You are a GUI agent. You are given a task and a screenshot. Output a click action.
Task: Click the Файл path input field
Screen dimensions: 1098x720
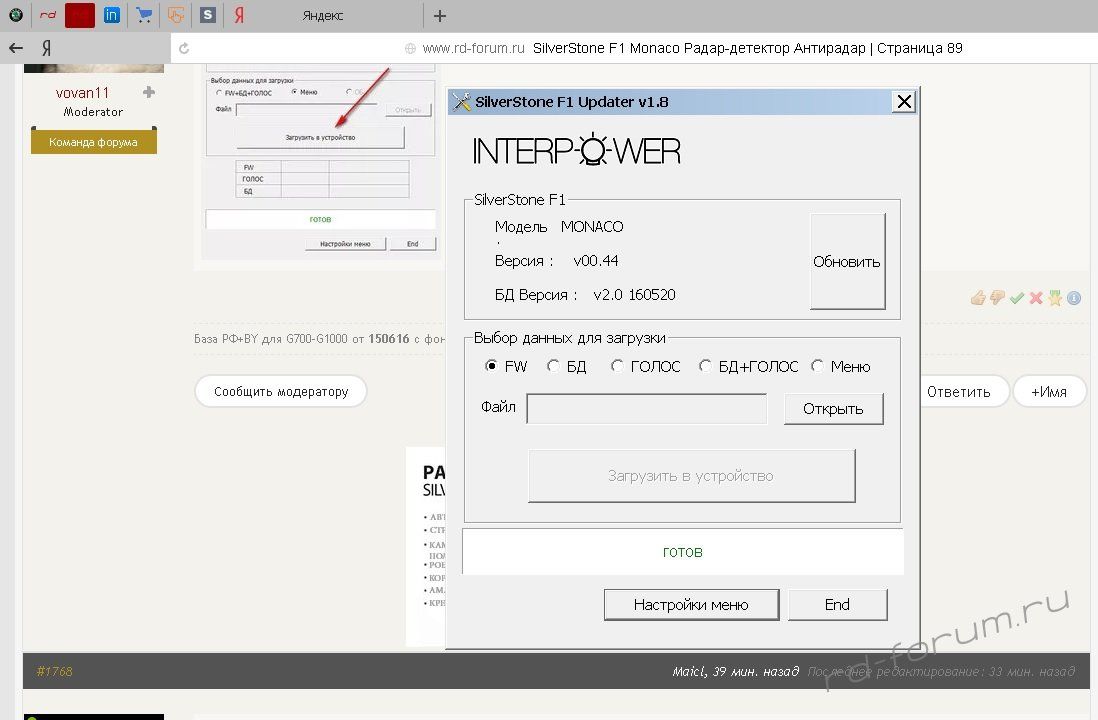tap(646, 409)
